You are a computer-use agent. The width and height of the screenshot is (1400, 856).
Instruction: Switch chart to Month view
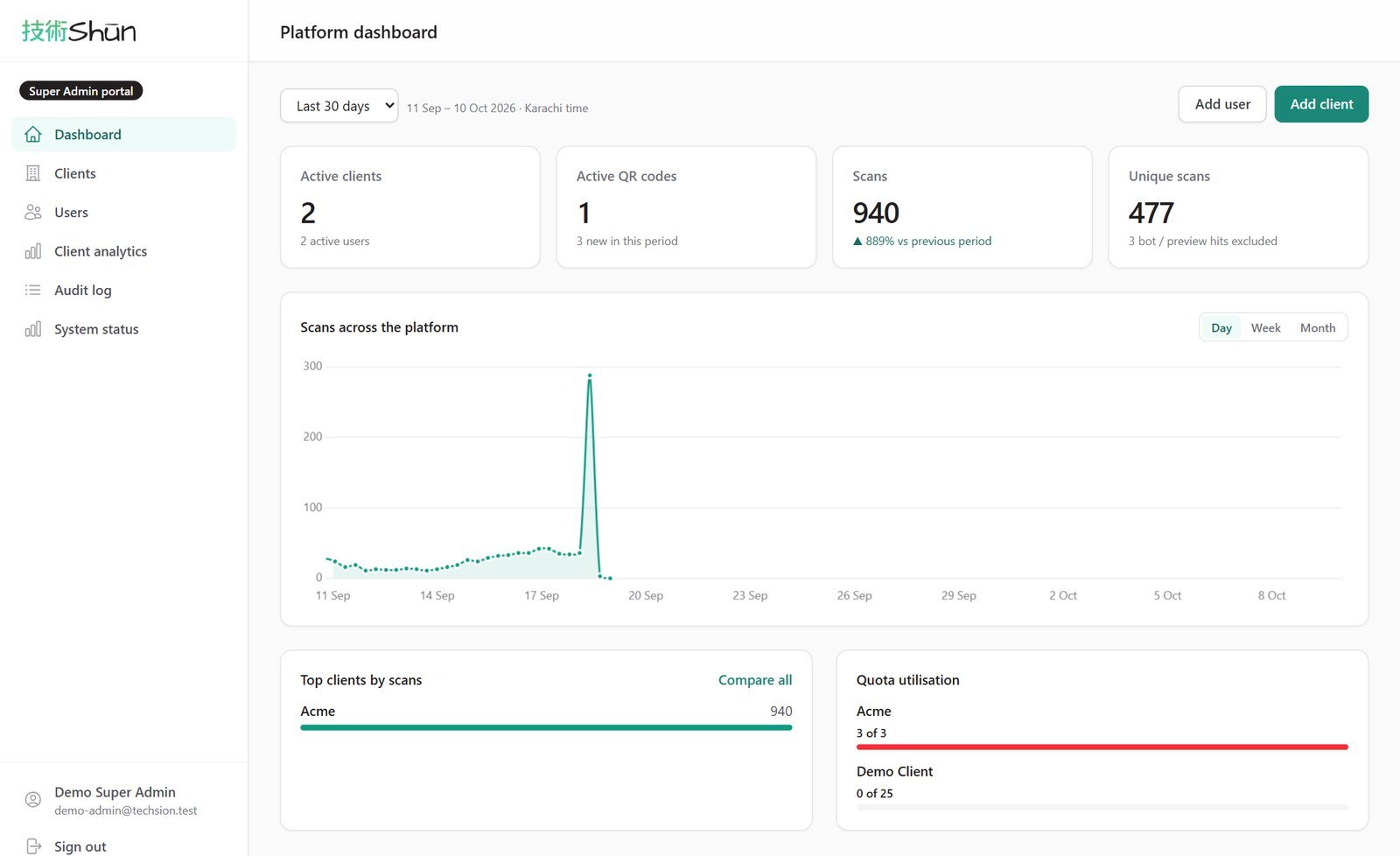click(1318, 327)
